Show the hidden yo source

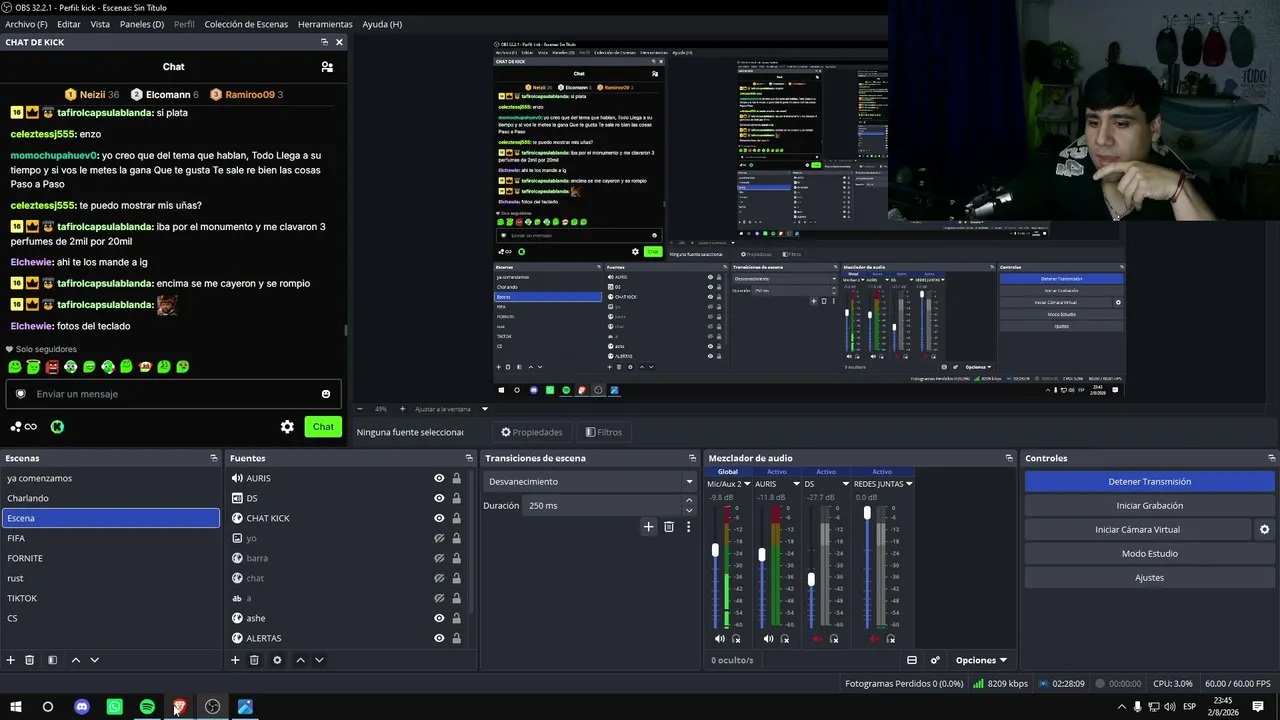pos(439,538)
